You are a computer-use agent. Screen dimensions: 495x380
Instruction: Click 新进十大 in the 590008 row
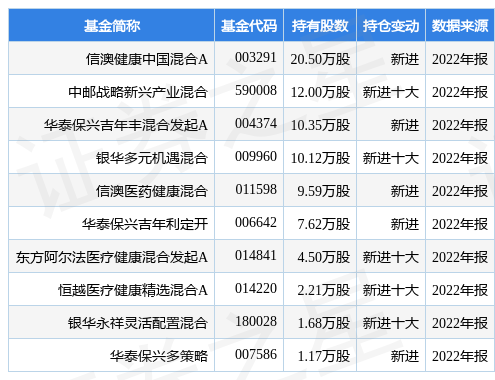[391, 92]
